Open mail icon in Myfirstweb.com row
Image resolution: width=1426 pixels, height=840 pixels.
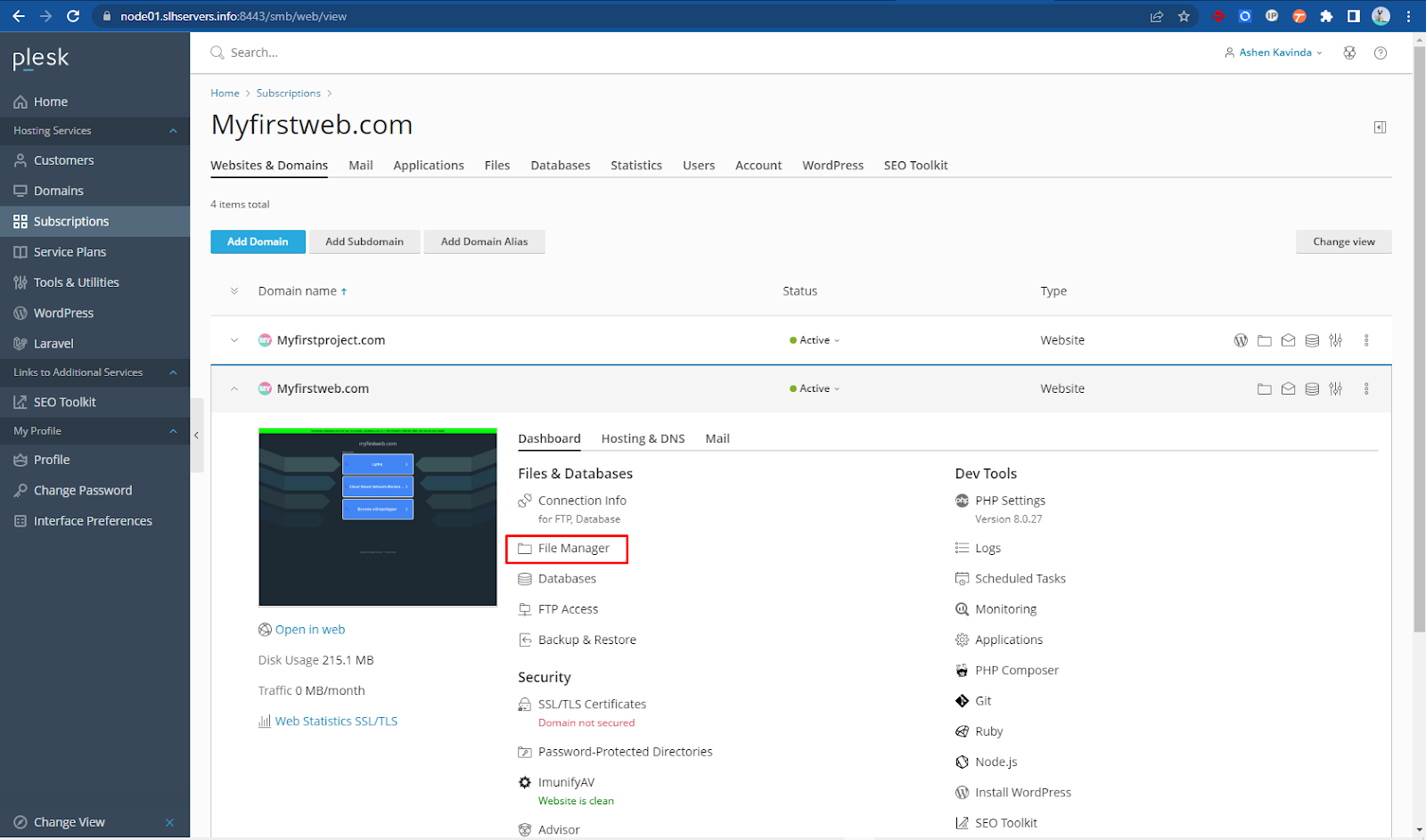pos(1288,389)
